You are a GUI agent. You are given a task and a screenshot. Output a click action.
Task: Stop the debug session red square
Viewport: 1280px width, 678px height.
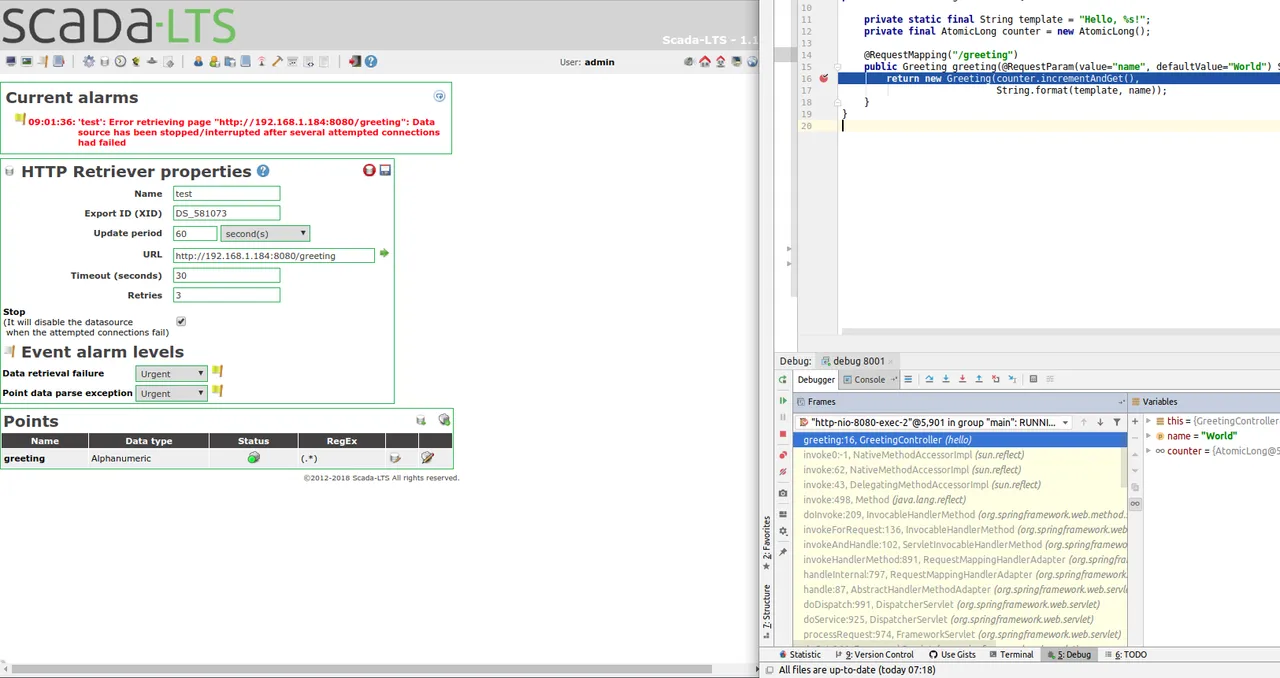pyautogui.click(x=783, y=434)
